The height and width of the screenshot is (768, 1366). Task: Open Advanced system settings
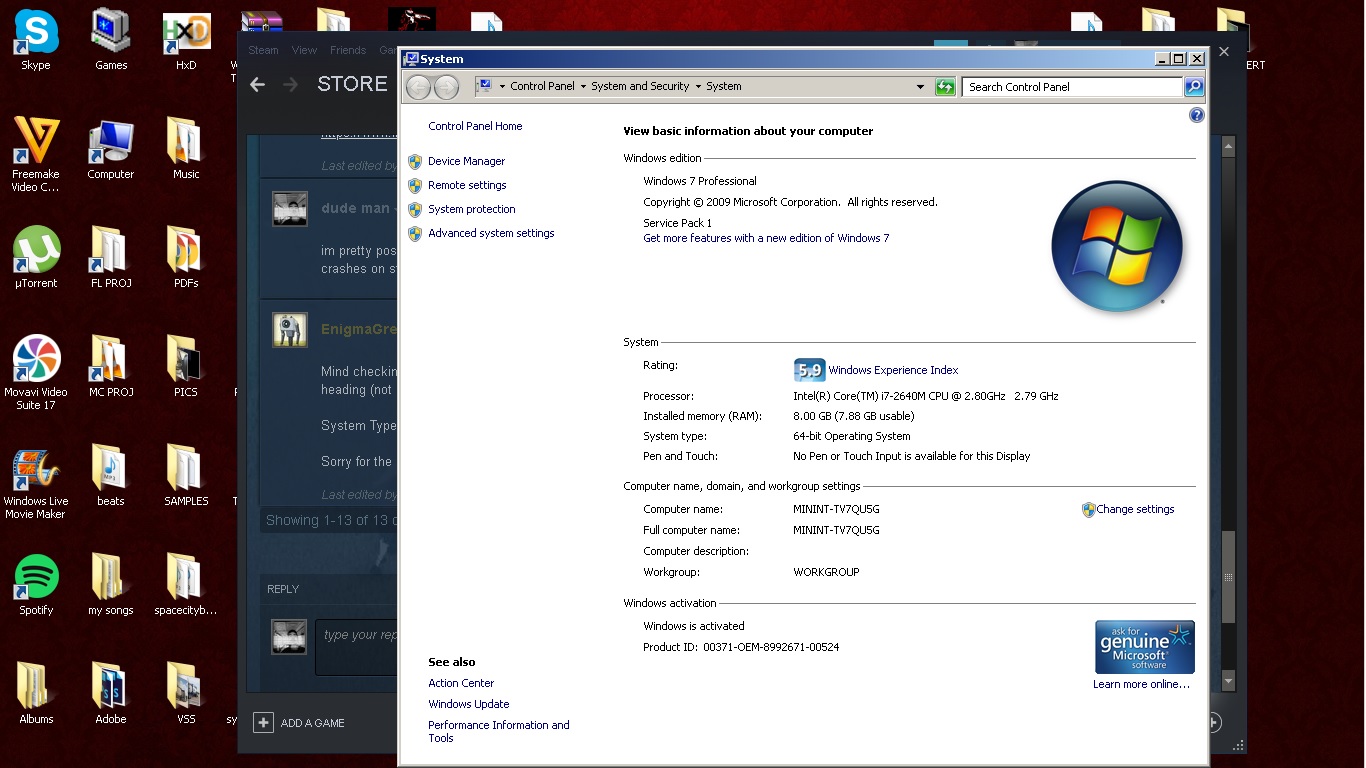pos(491,233)
